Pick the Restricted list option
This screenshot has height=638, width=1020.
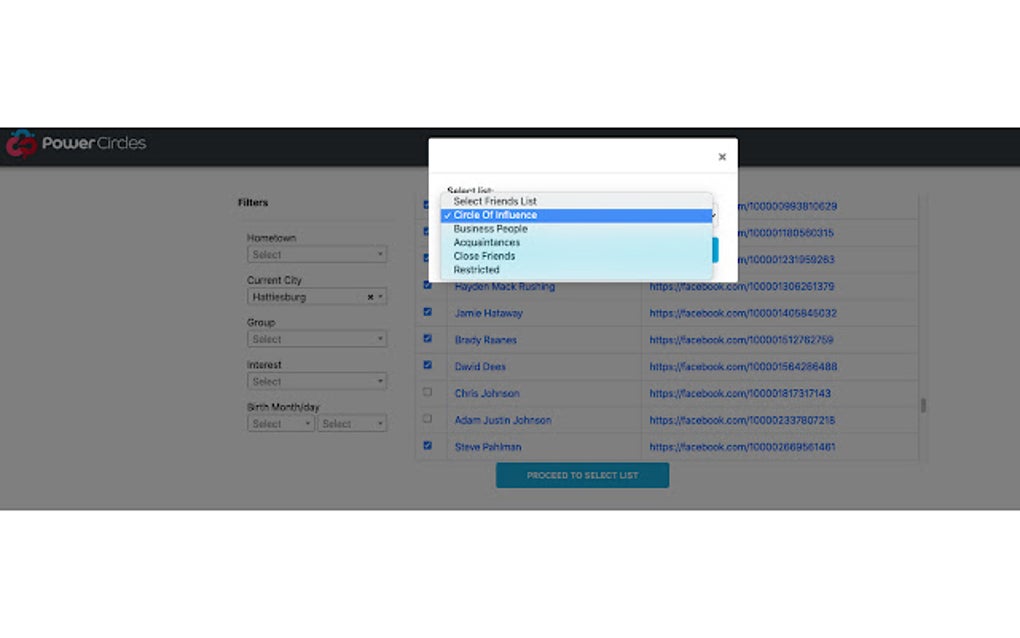[x=576, y=270]
